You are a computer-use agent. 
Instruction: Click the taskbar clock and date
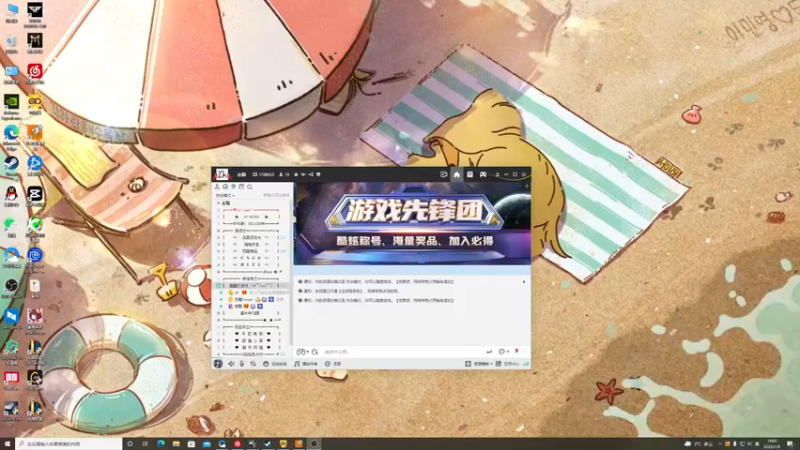[x=772, y=444]
